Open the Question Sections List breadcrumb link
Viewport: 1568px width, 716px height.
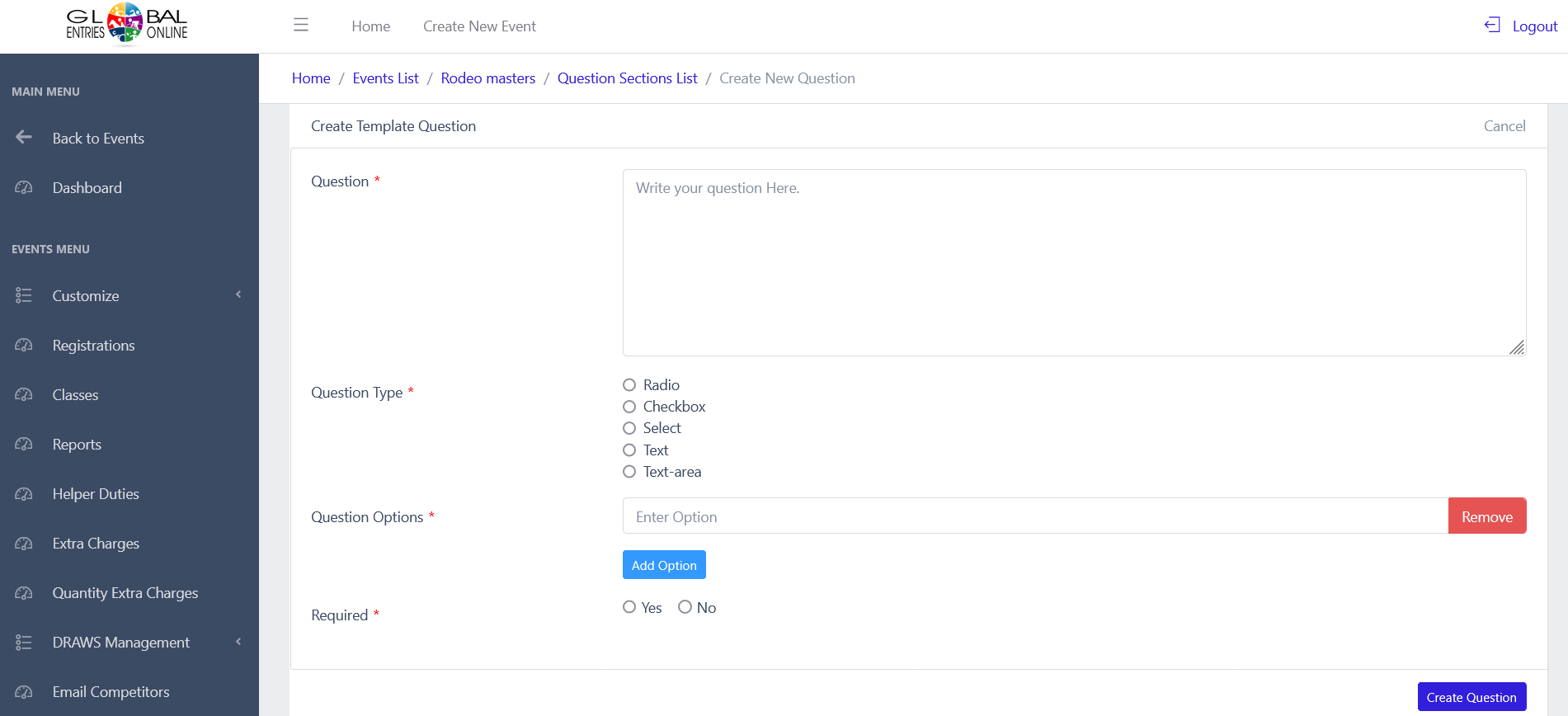pos(627,78)
